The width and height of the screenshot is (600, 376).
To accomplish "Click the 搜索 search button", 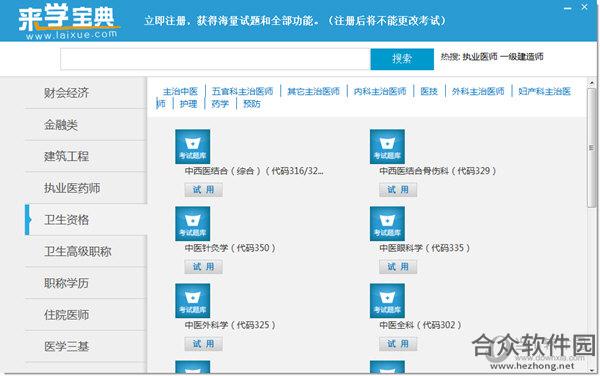I will click(x=402, y=59).
